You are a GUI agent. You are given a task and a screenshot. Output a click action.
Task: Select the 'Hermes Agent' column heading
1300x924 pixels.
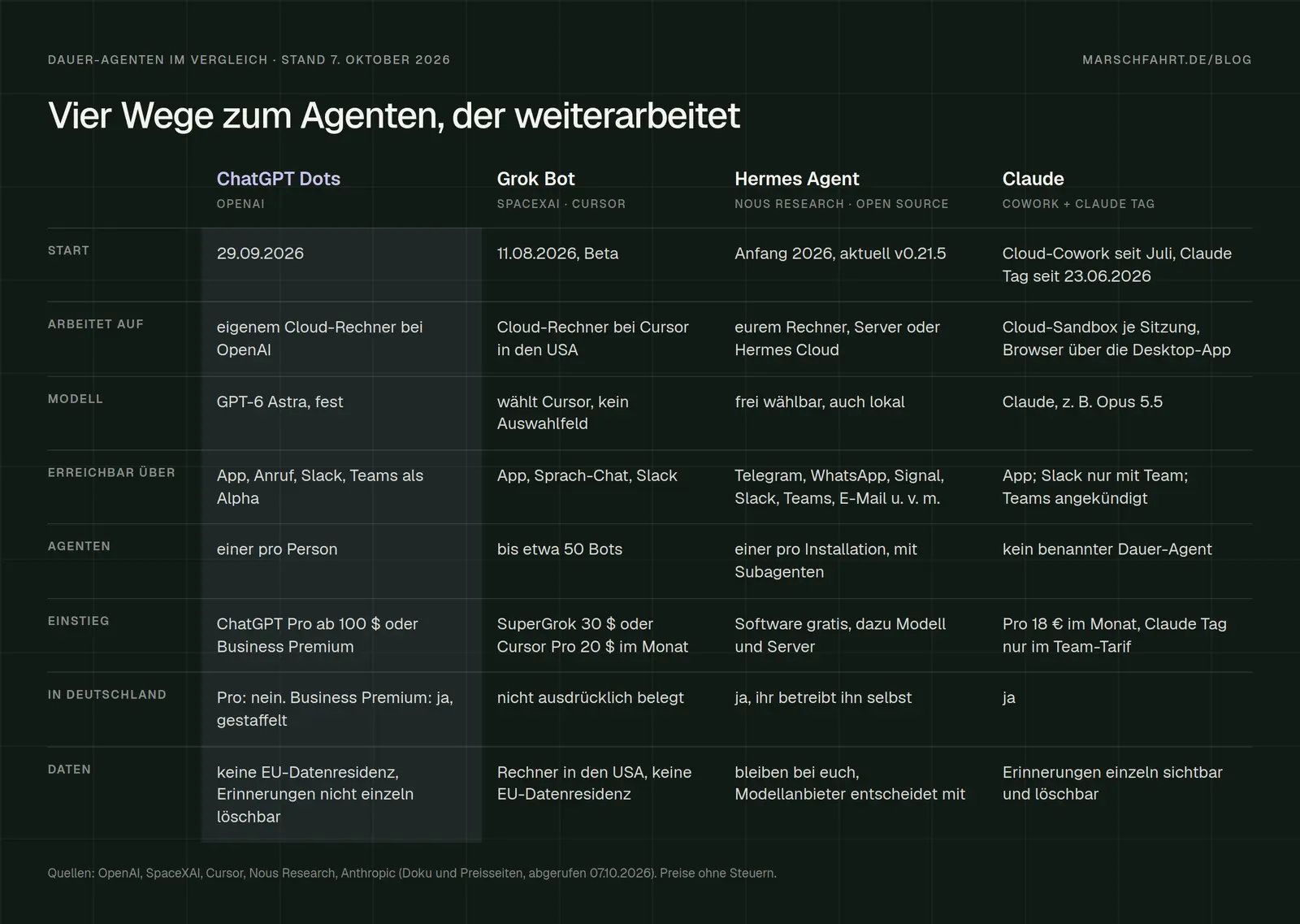pyautogui.click(x=796, y=179)
